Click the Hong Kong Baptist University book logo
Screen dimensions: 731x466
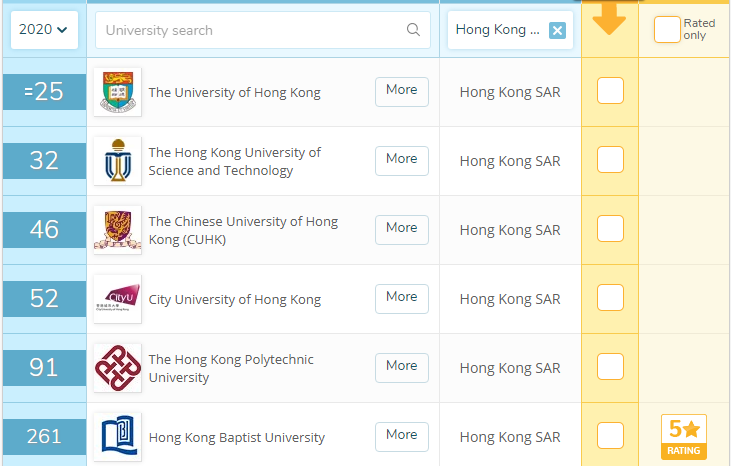click(x=117, y=437)
